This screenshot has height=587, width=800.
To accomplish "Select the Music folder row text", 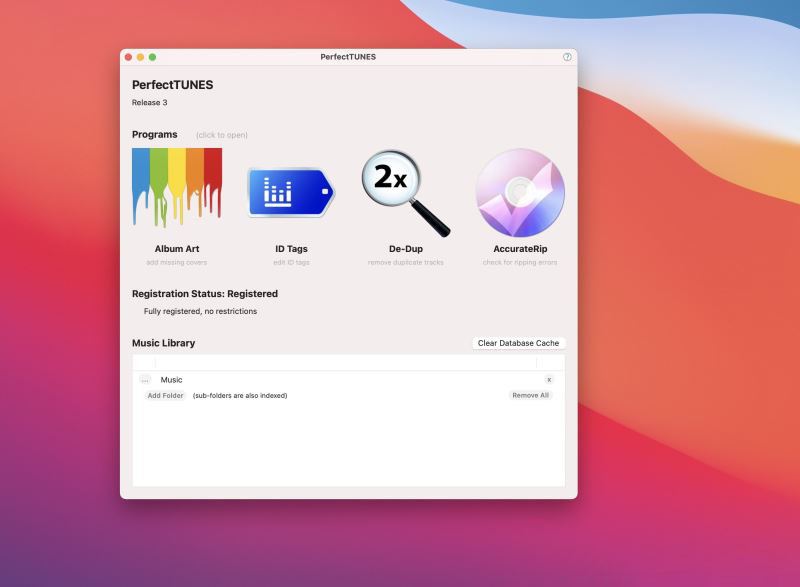I will click(171, 380).
